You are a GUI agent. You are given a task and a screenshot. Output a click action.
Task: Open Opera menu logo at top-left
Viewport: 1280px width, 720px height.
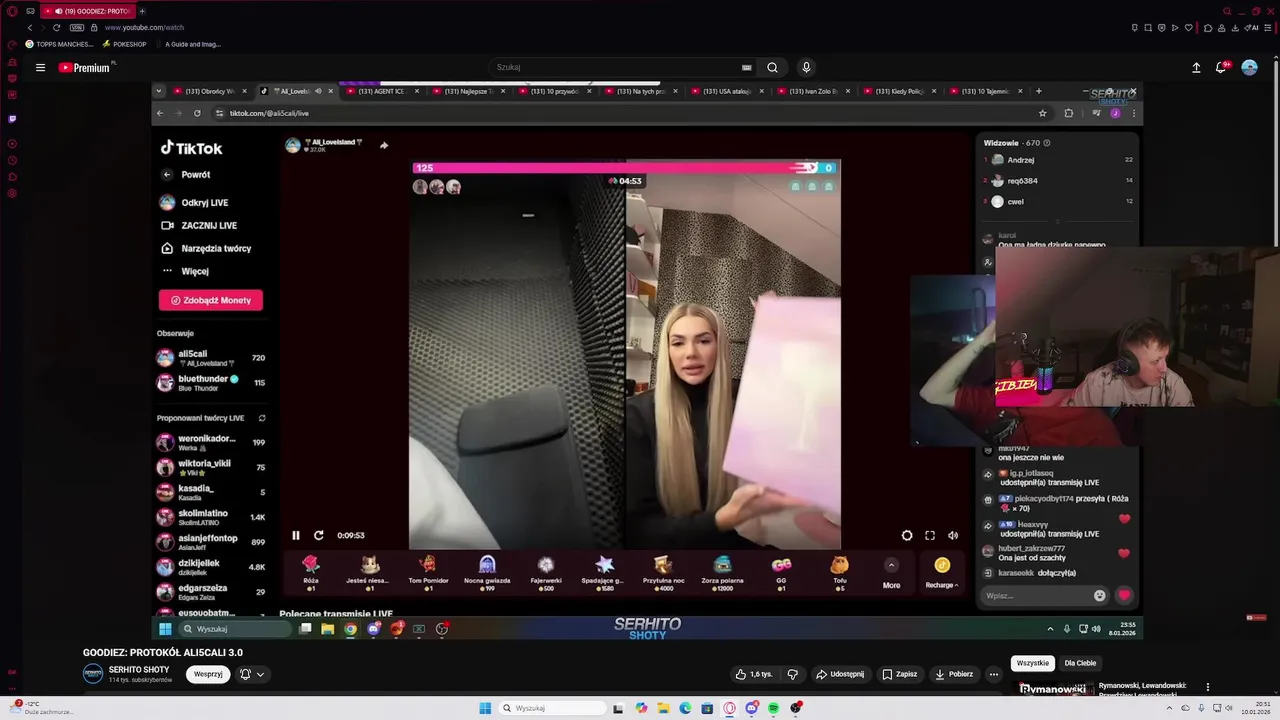pos(12,11)
